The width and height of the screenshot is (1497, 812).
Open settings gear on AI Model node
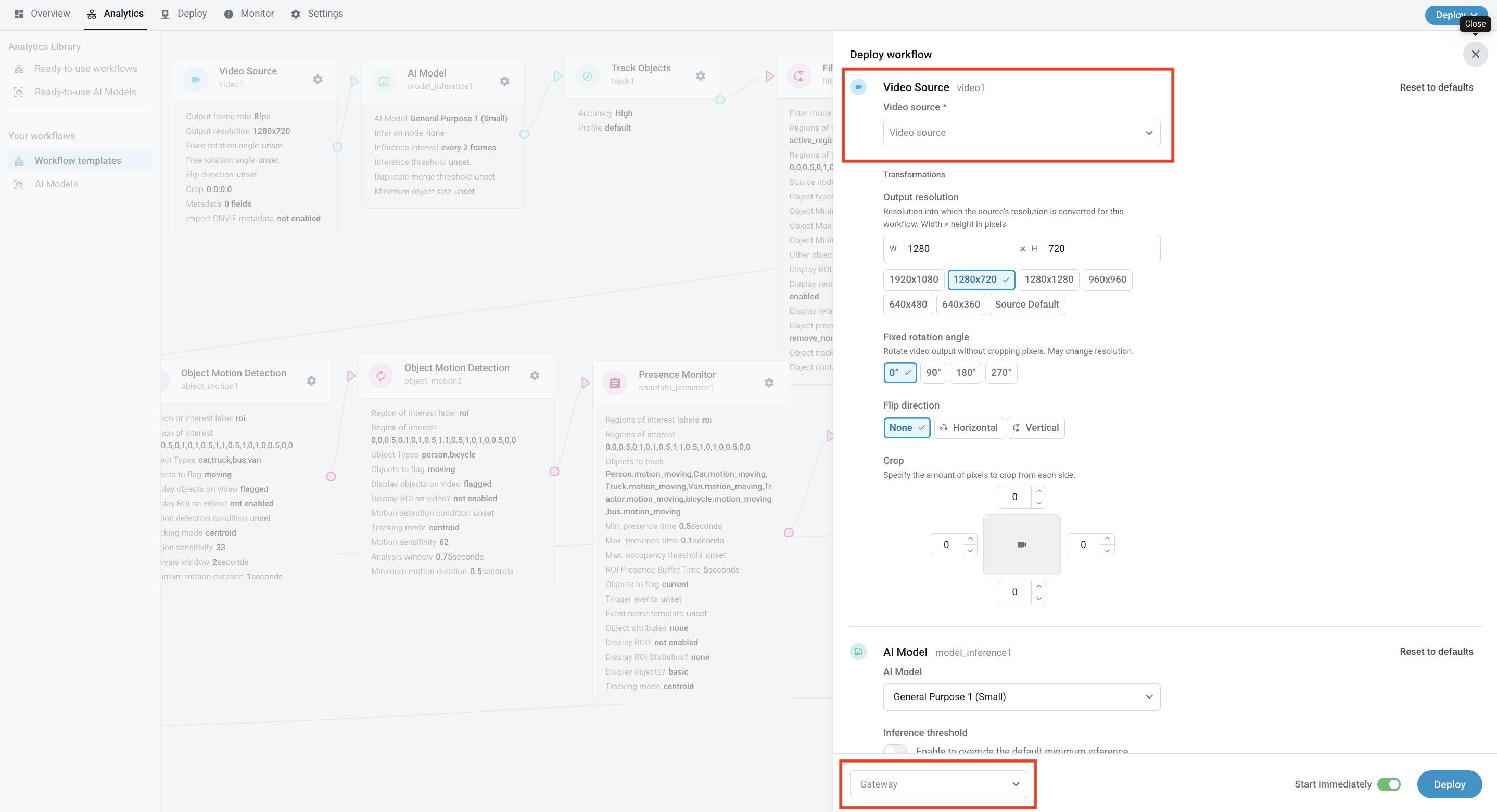tap(504, 81)
